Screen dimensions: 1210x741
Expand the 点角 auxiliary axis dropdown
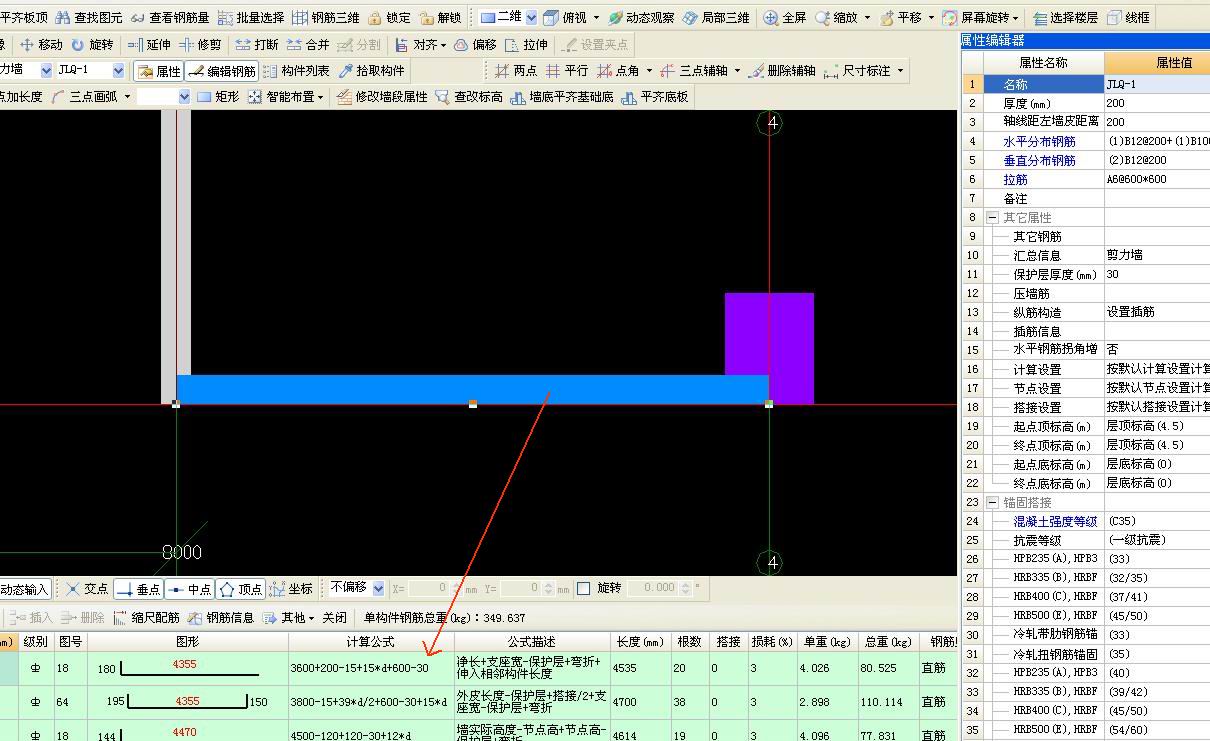(648, 71)
